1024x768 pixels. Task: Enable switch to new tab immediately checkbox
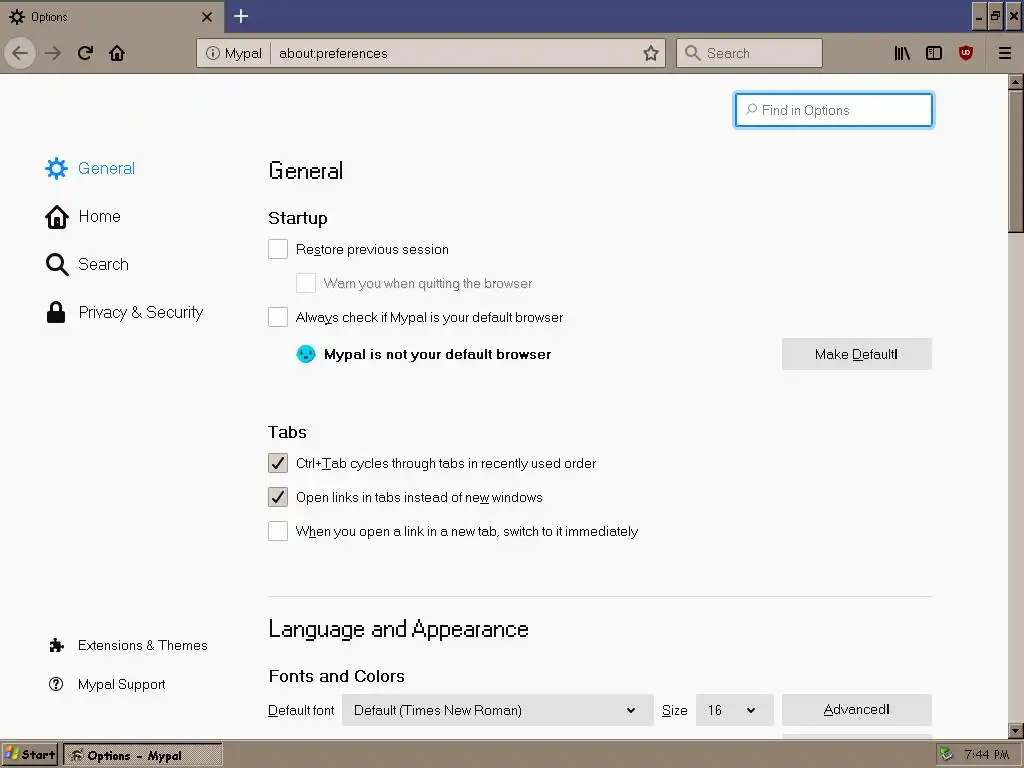click(278, 531)
